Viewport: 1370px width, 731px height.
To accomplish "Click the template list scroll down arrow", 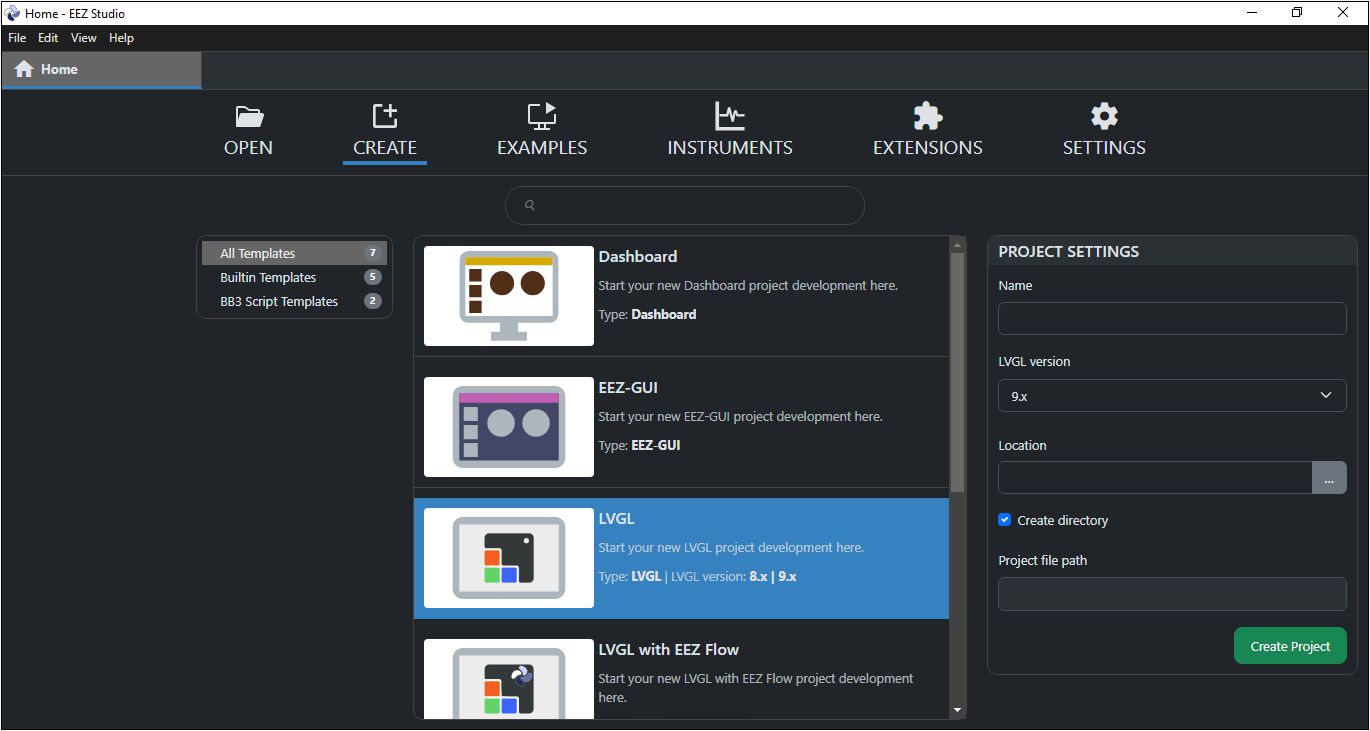I will coord(957,710).
